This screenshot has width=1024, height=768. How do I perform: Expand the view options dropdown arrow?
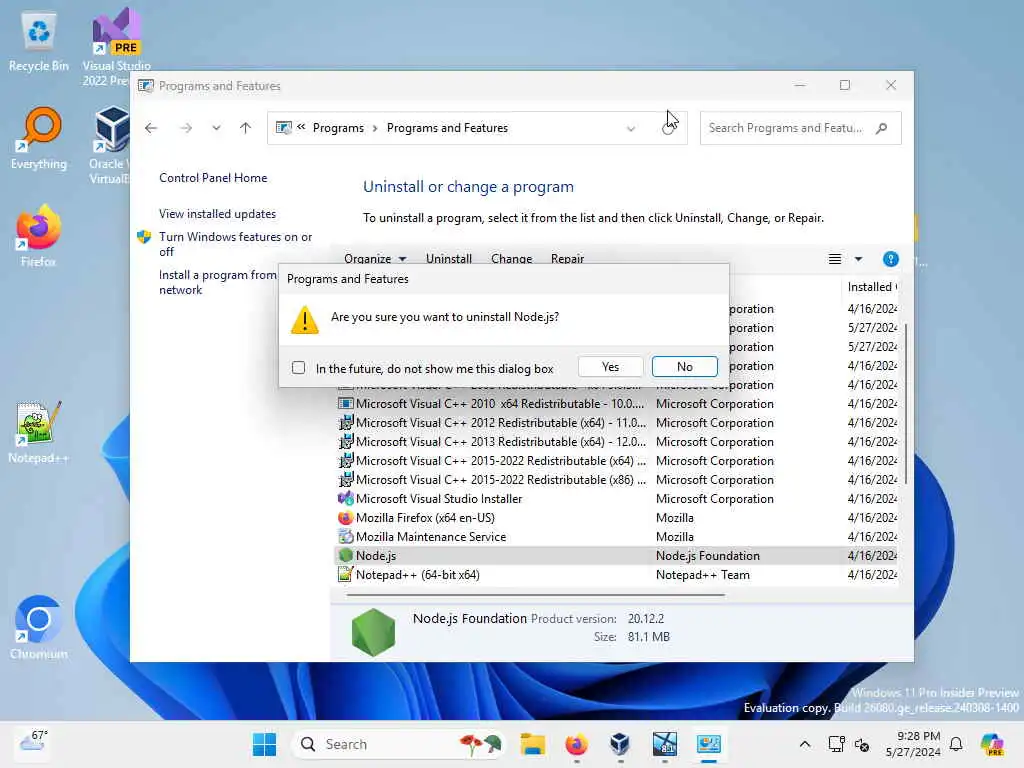click(x=858, y=259)
